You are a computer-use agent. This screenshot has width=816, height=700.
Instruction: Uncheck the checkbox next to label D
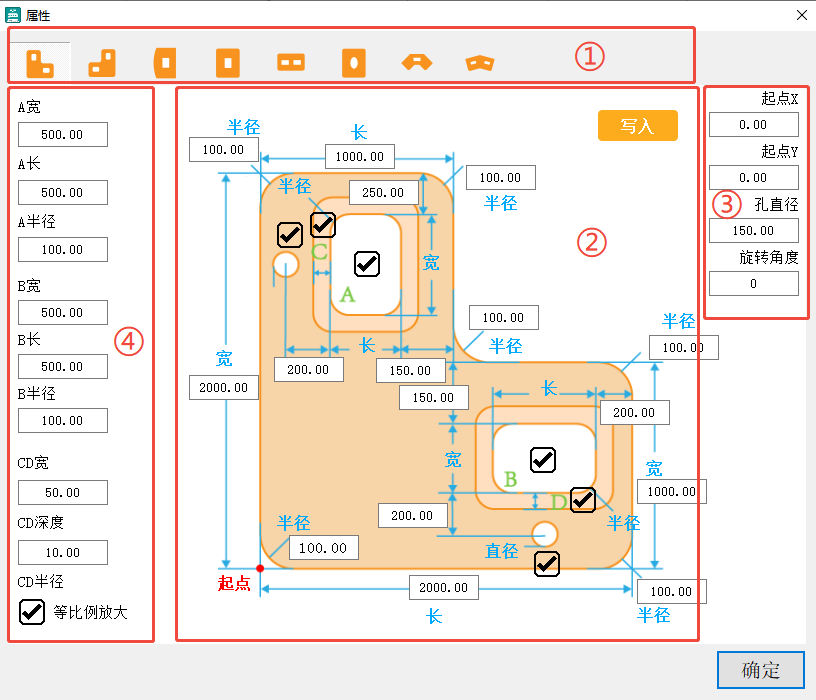pos(583,500)
